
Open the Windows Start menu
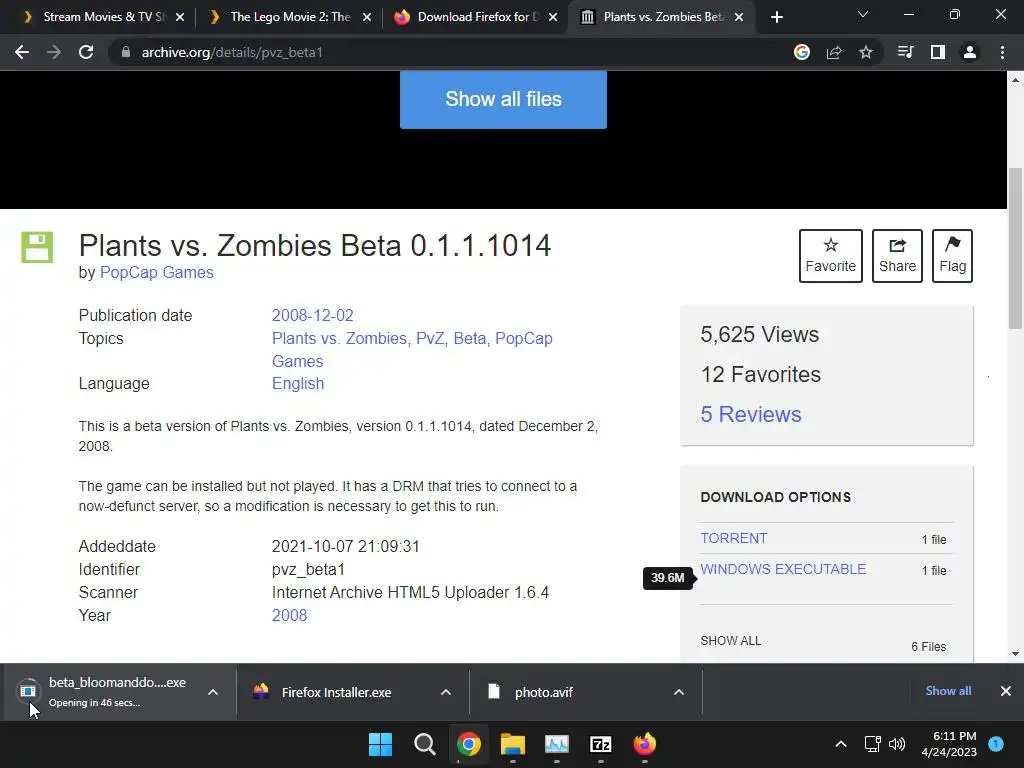(380, 744)
